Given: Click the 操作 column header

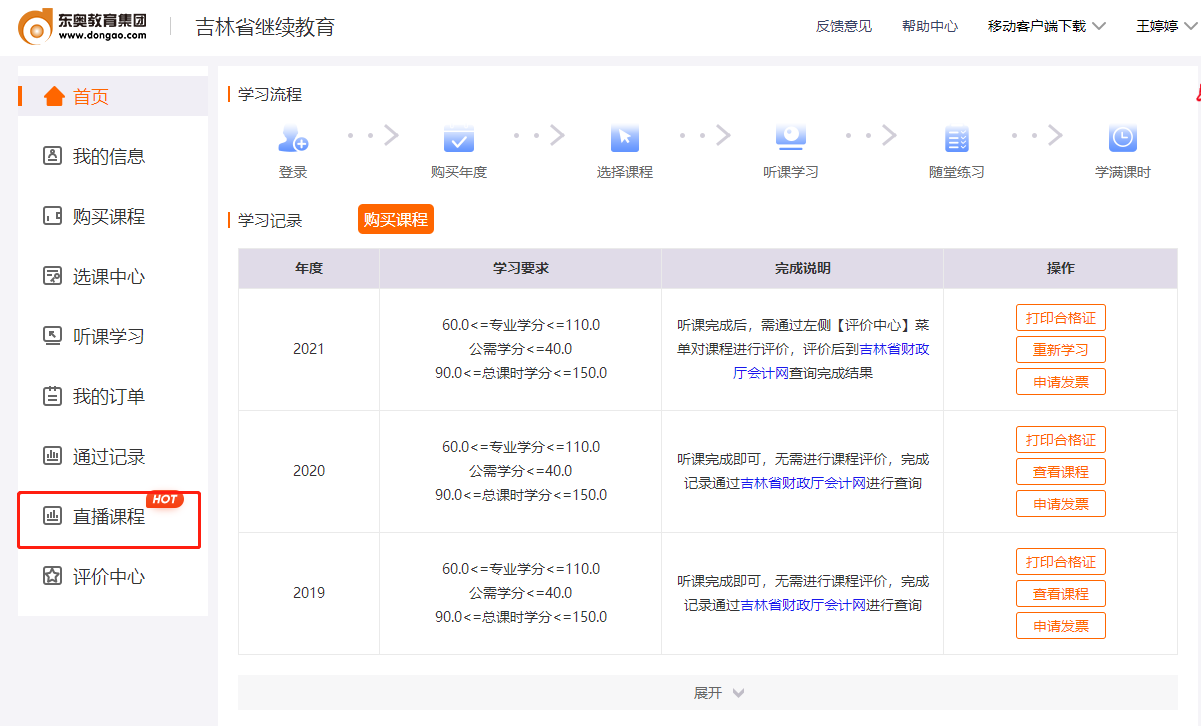Looking at the screenshot, I should [x=1061, y=269].
